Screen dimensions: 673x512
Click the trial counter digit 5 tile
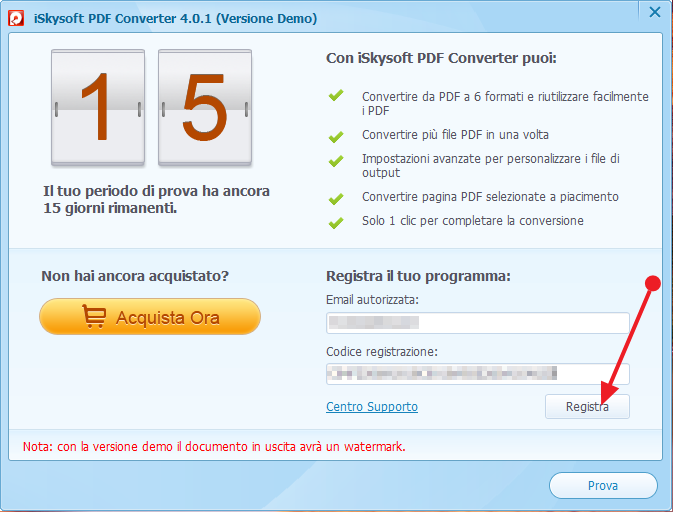tap(205, 107)
